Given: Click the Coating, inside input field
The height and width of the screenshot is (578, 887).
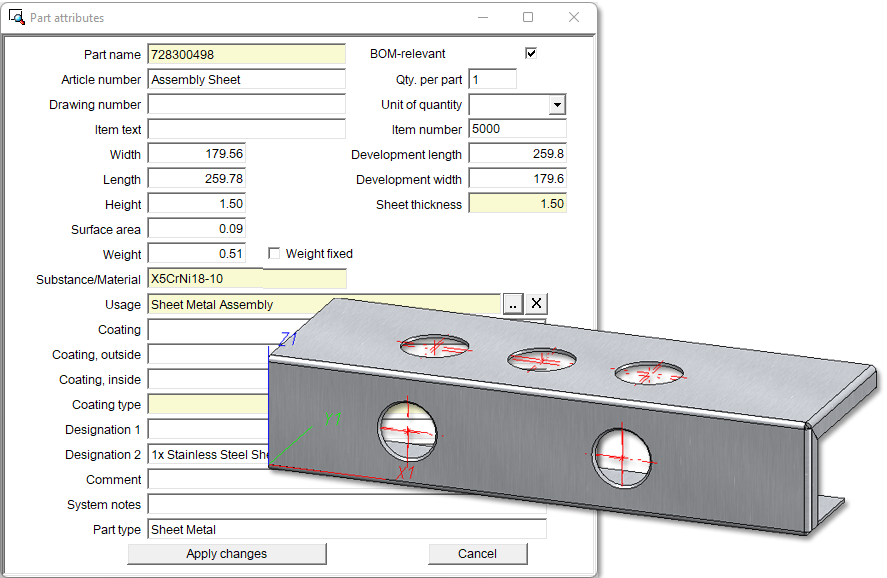Looking at the screenshot, I should [208, 379].
